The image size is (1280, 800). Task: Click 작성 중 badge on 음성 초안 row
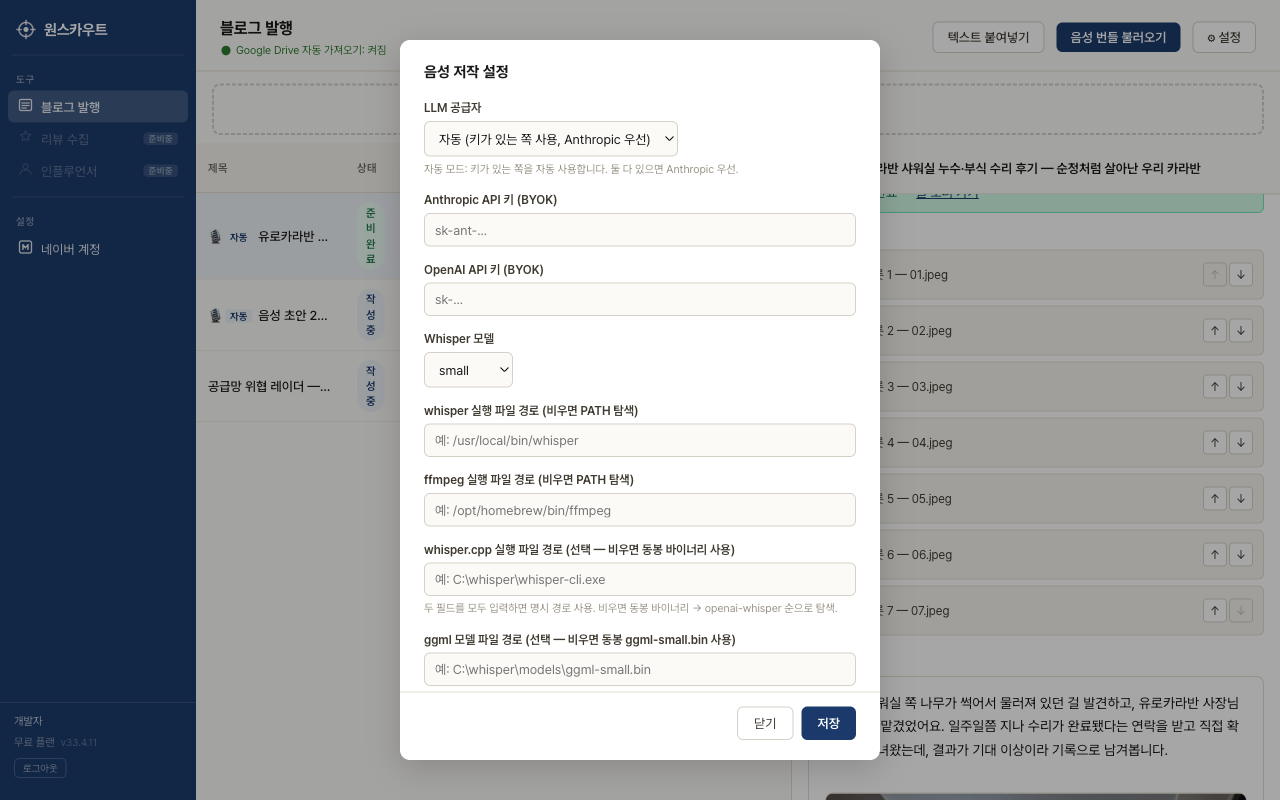tap(370, 315)
